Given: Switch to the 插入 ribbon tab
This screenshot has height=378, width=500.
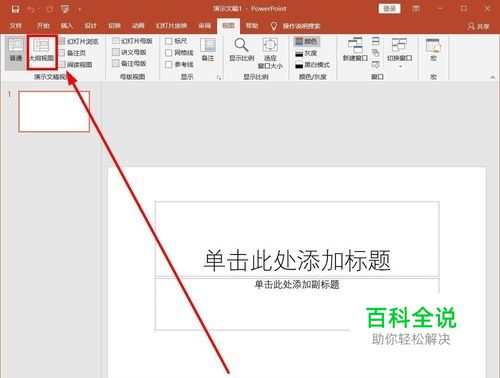Looking at the screenshot, I should pos(67,26).
